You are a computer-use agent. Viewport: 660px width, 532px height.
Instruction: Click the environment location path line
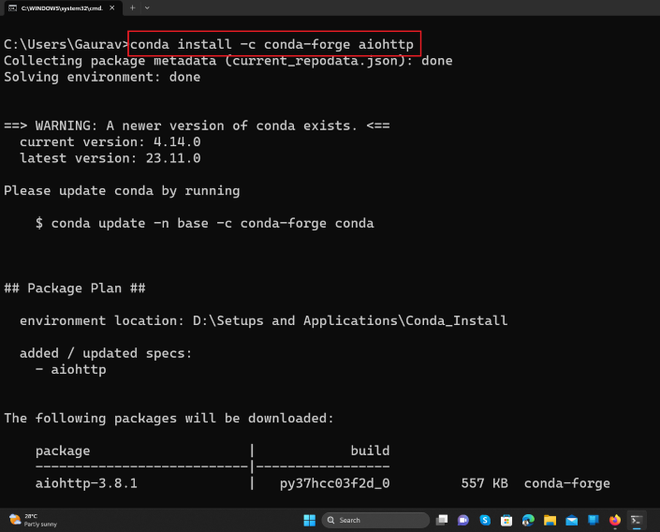point(263,321)
